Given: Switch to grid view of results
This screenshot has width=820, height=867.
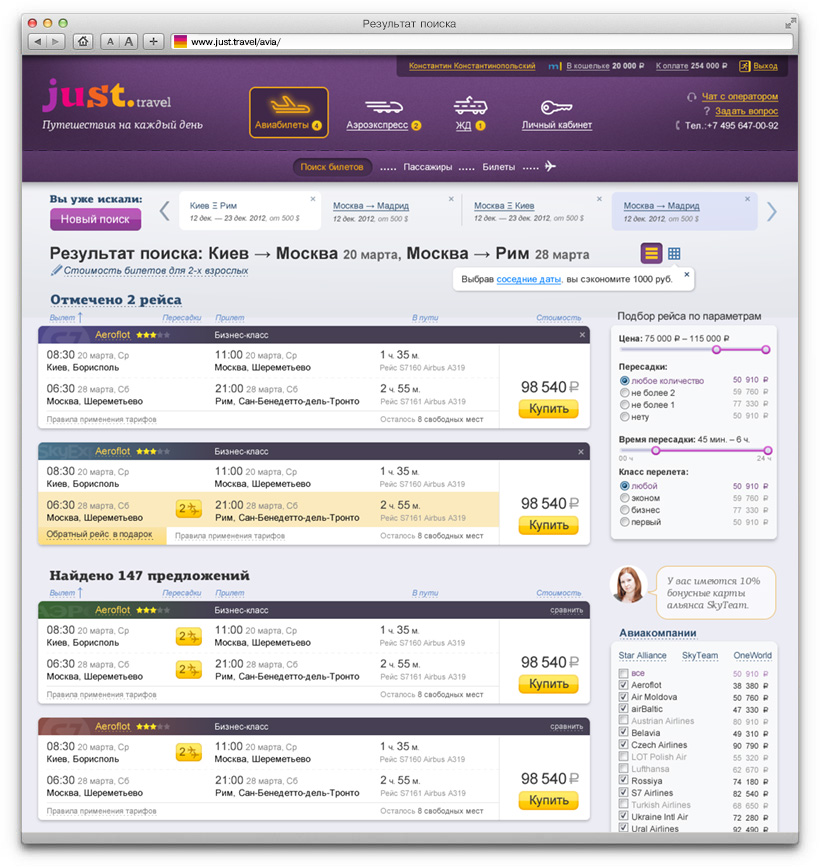Looking at the screenshot, I should 675,253.
